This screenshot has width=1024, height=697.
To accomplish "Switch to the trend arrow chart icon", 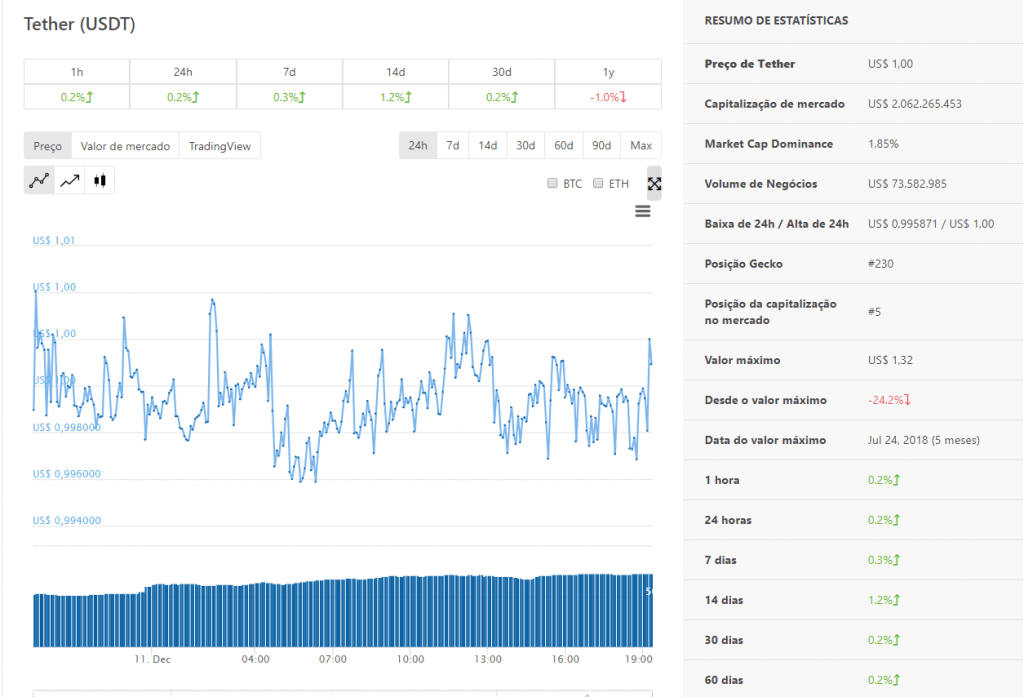I will (x=69, y=181).
